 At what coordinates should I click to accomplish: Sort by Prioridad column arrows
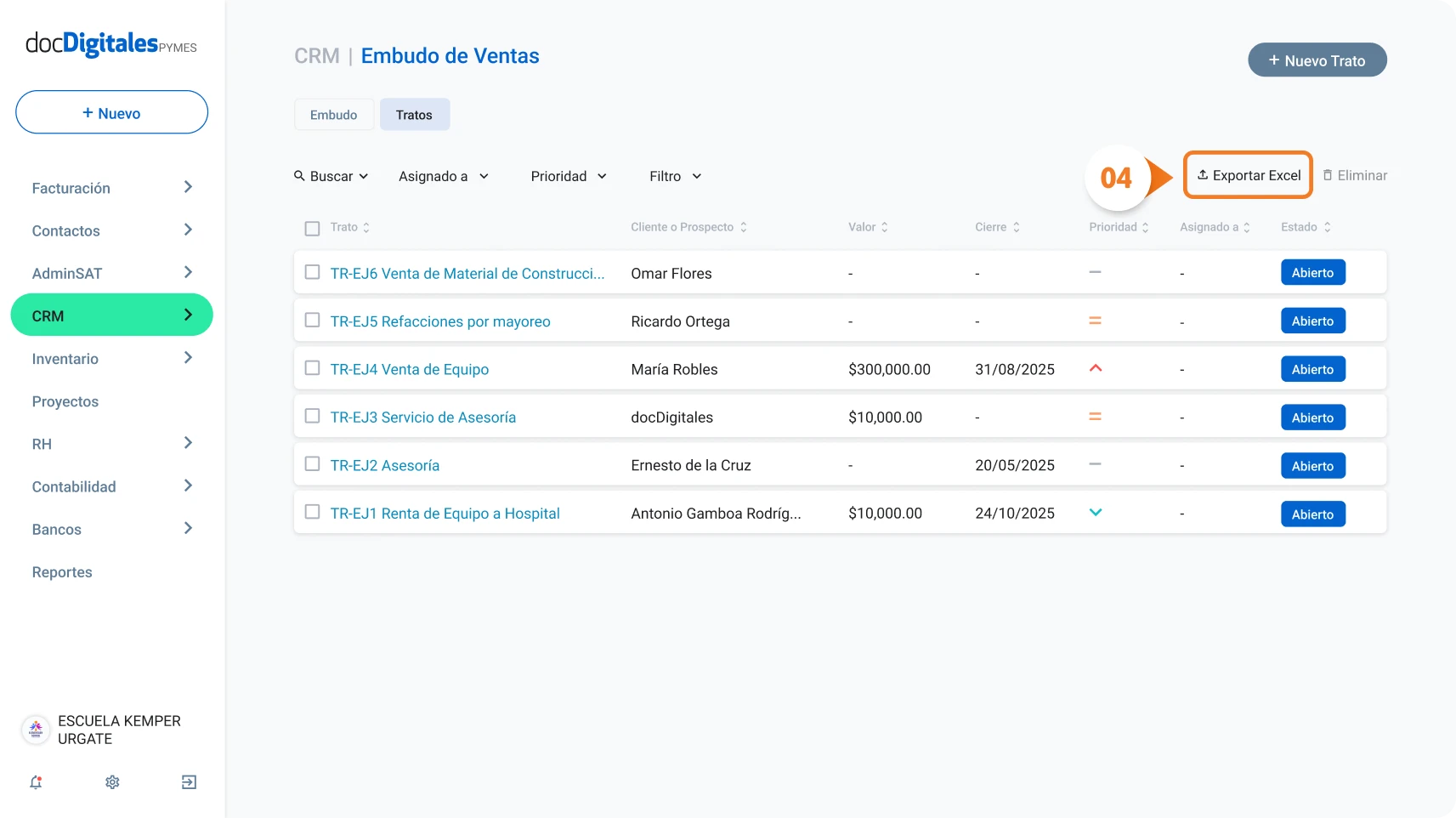click(x=1146, y=228)
